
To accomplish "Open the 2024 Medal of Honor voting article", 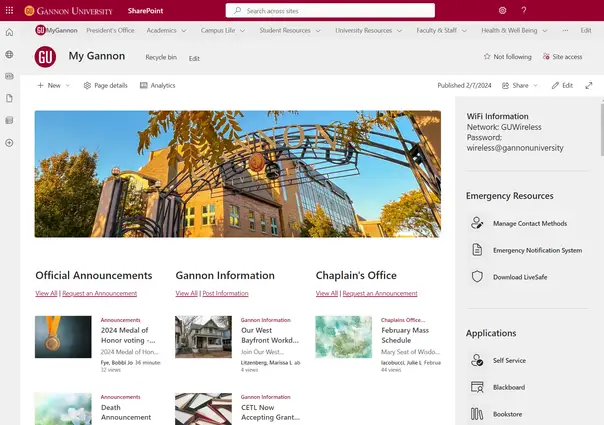I will tap(128, 335).
